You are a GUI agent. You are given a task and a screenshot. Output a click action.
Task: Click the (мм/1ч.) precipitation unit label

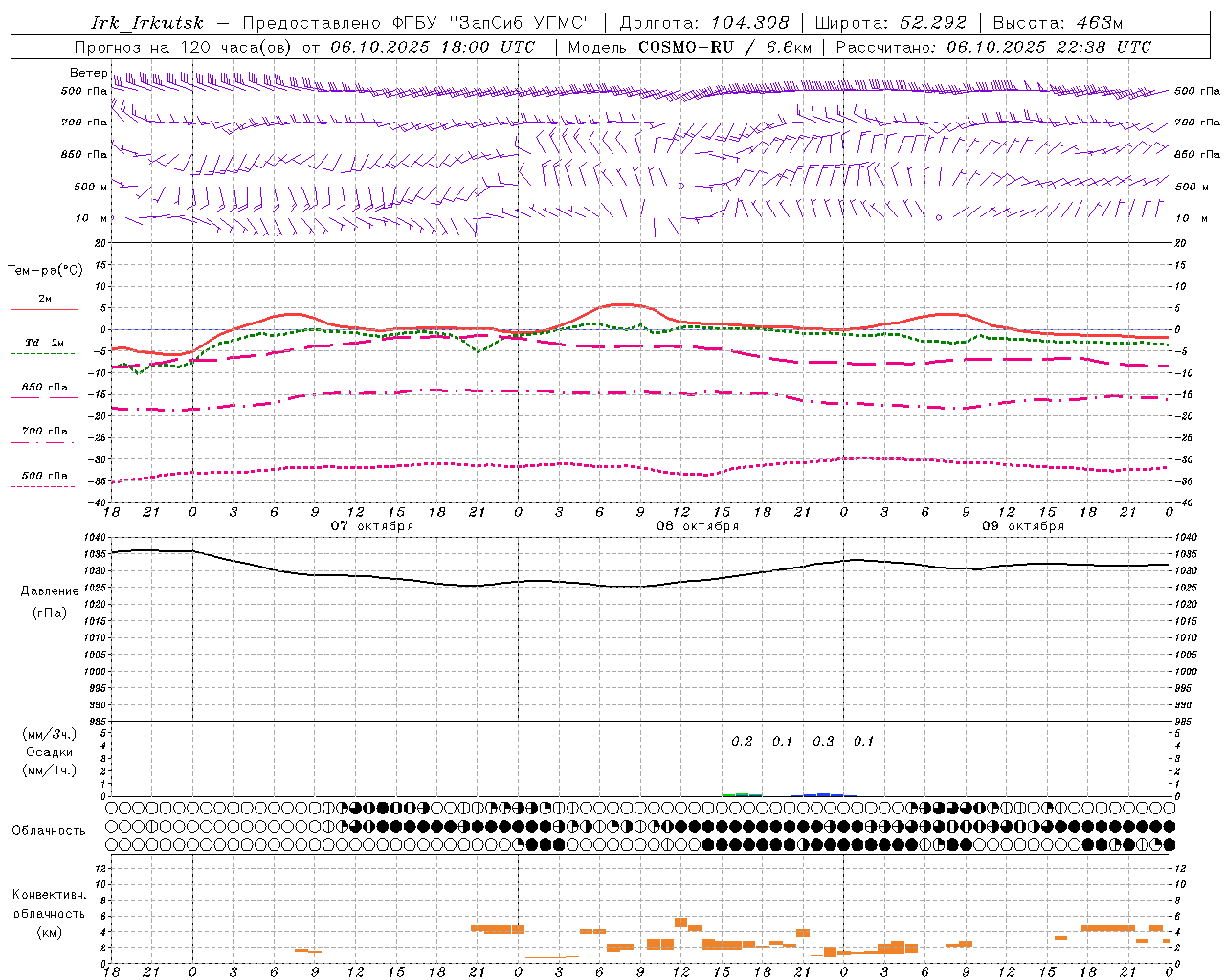[50, 770]
